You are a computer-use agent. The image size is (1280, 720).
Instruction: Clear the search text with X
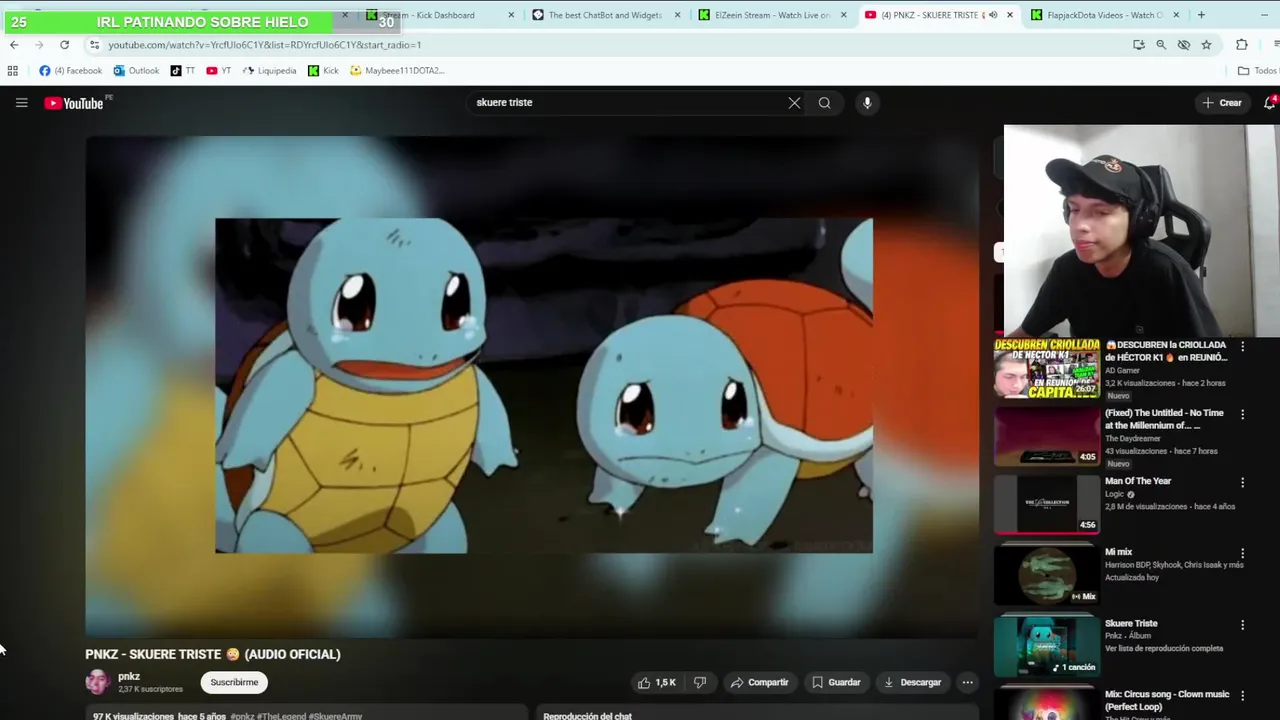[x=794, y=102]
